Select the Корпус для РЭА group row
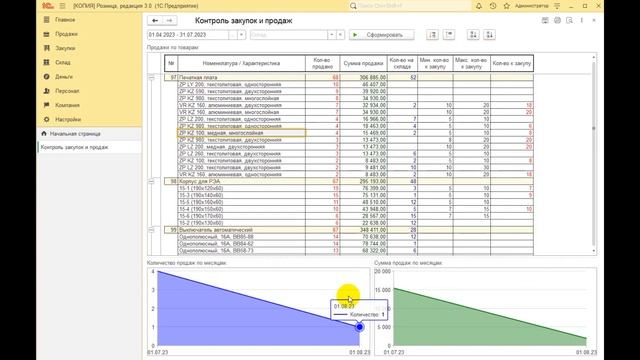The width and height of the screenshot is (640, 360). tap(349, 181)
